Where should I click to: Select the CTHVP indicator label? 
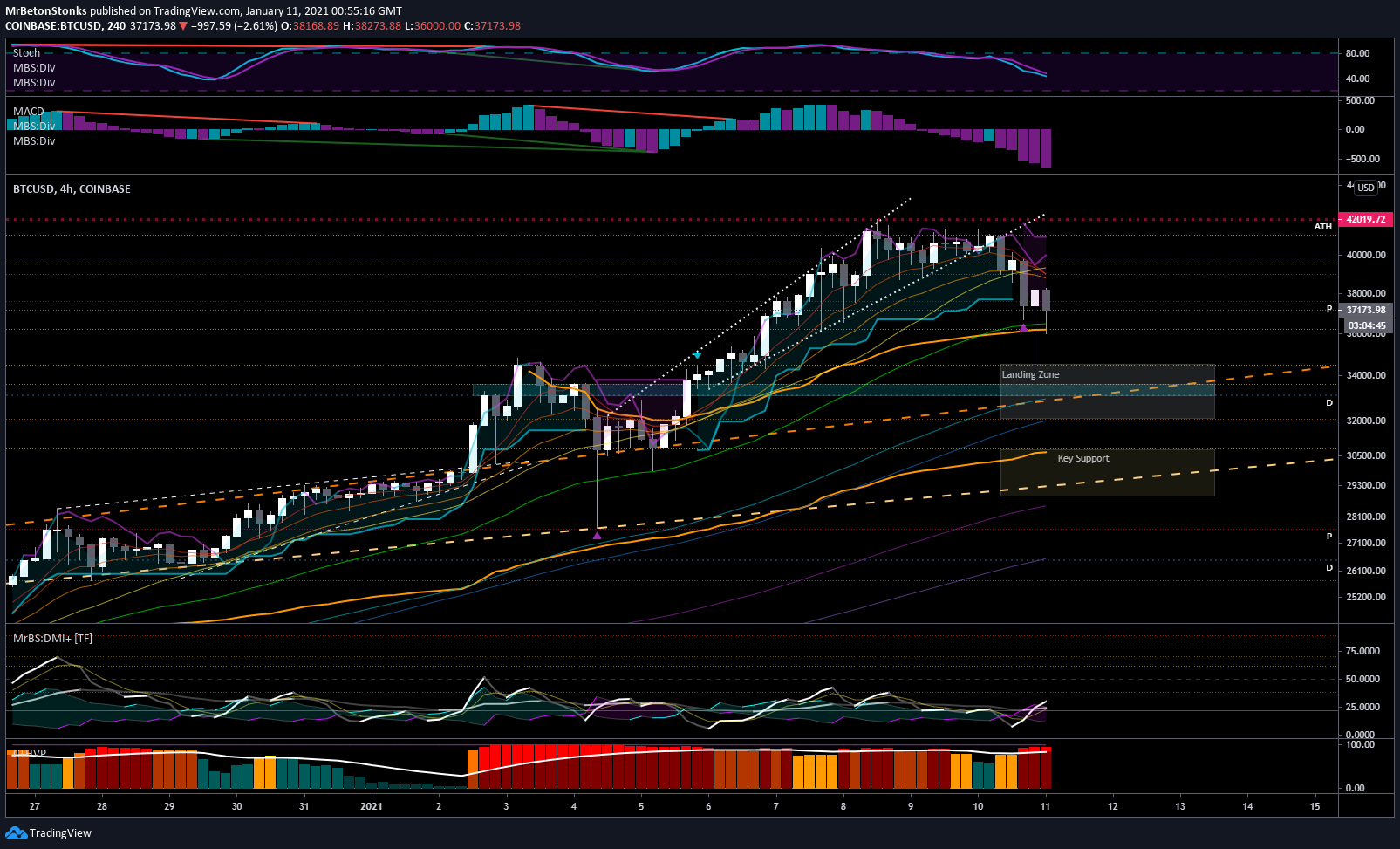[30, 753]
